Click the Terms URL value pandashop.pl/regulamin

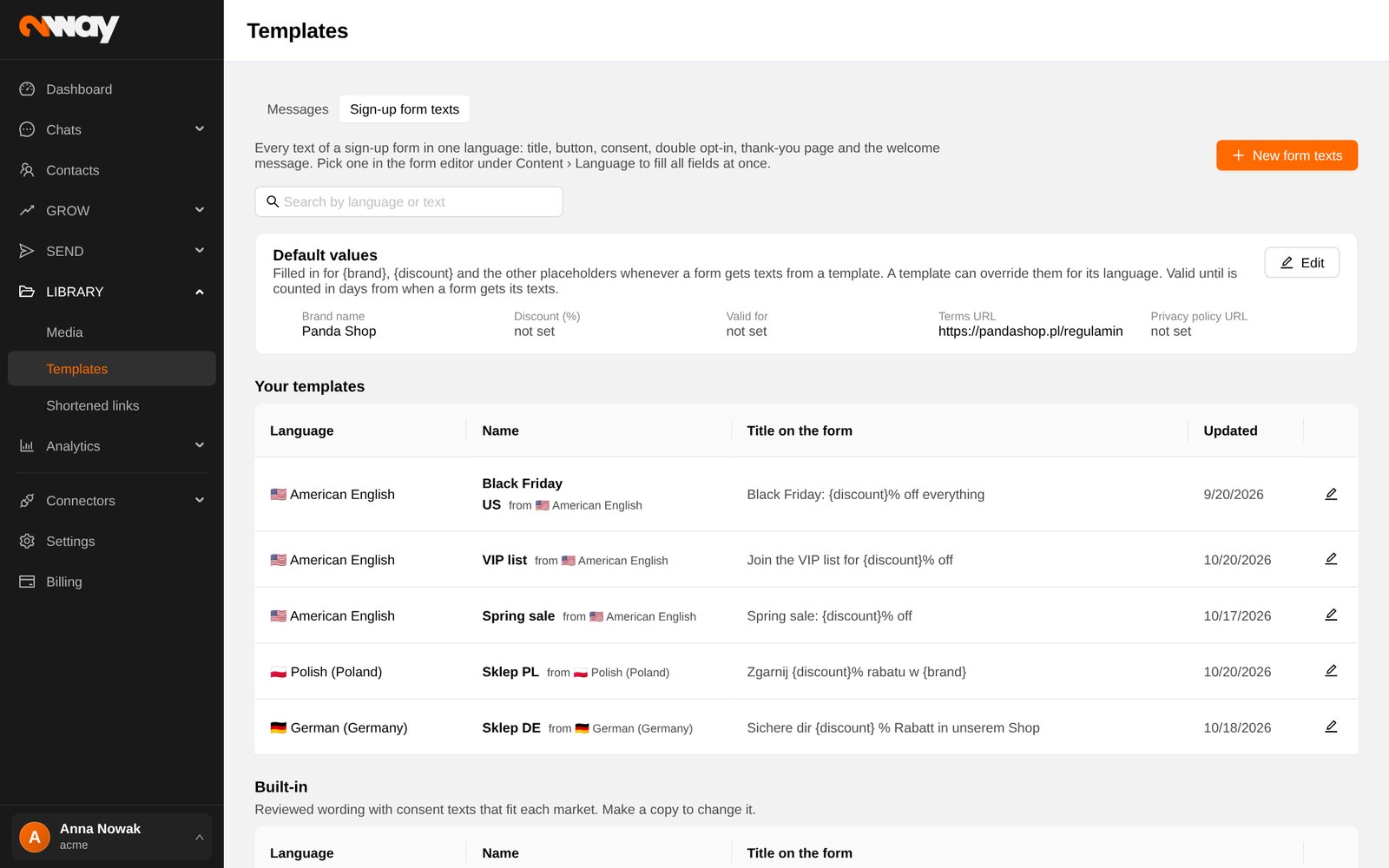[1030, 332]
